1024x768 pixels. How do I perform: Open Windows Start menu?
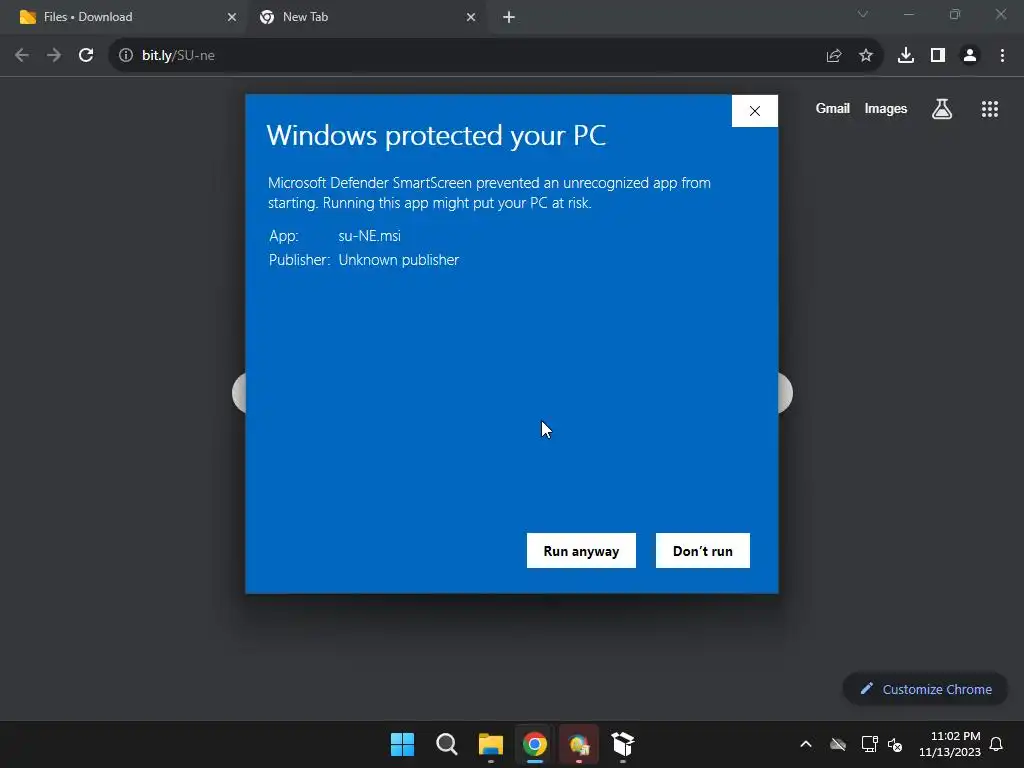click(402, 744)
